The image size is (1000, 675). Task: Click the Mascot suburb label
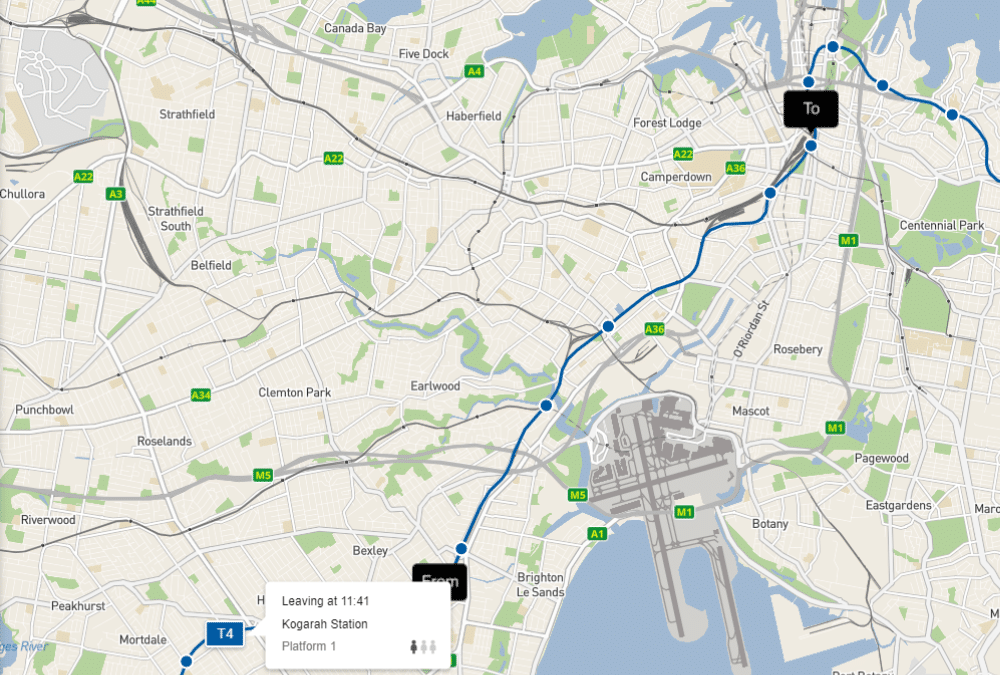tap(751, 412)
